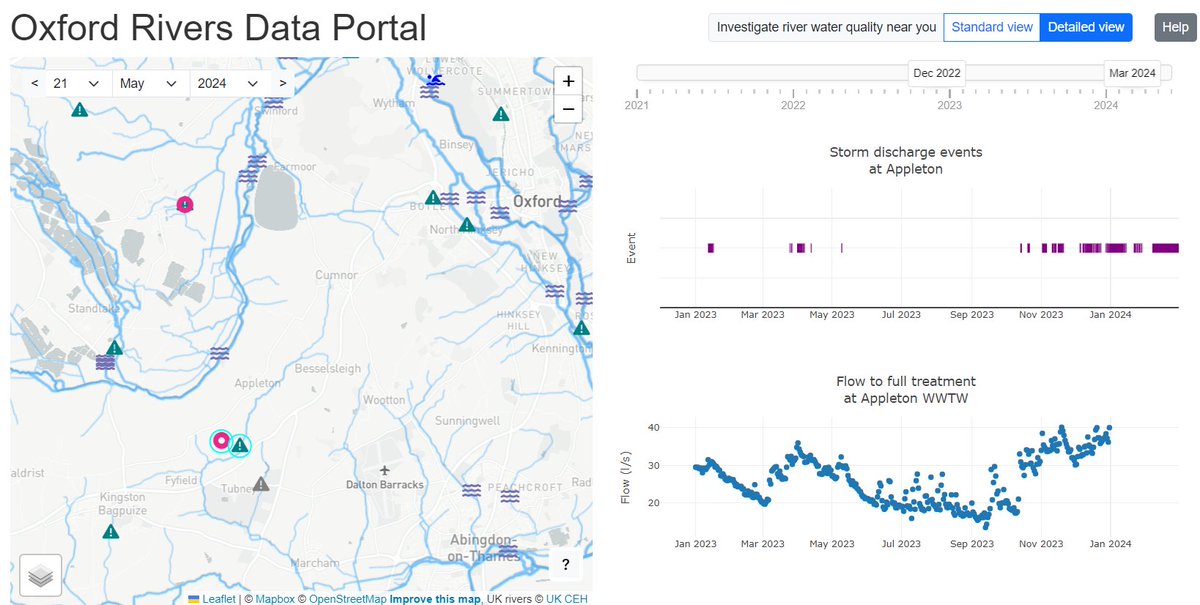The width and height of the screenshot is (1200, 605).
Task: Open the Mapbox attribution link
Action: tap(274, 599)
